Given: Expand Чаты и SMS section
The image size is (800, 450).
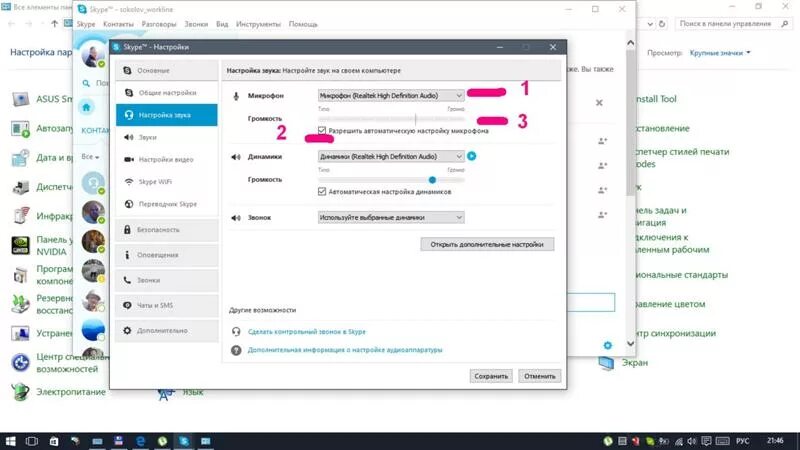Looking at the screenshot, I should pos(166,305).
